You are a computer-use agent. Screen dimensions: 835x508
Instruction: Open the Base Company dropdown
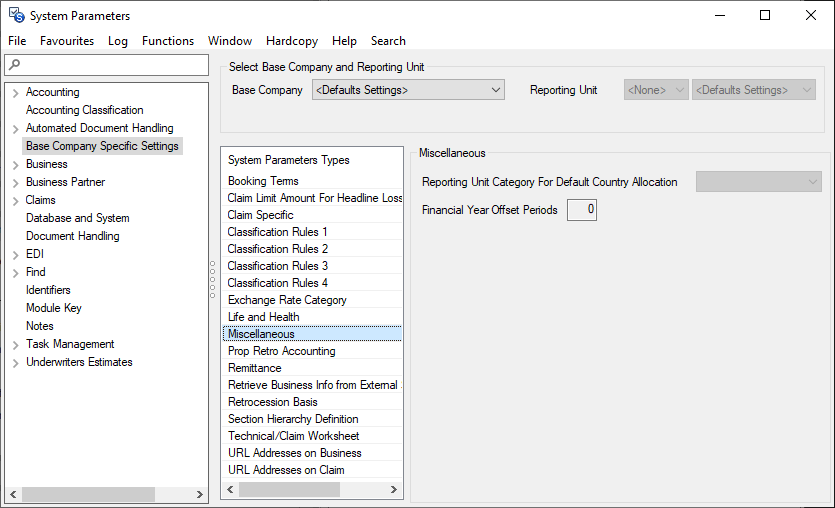[408, 90]
